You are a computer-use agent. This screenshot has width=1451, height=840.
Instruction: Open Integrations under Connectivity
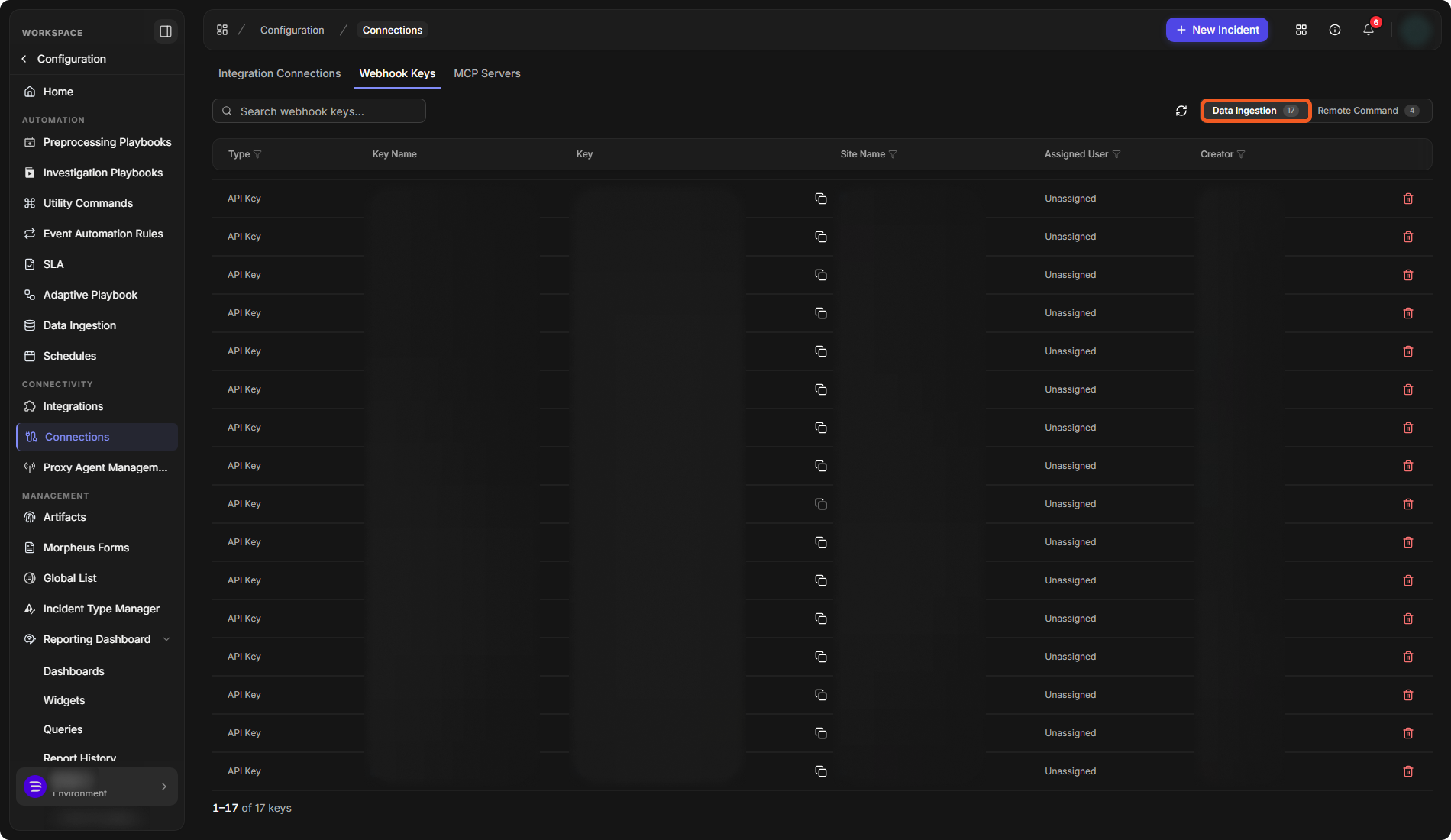97,406
